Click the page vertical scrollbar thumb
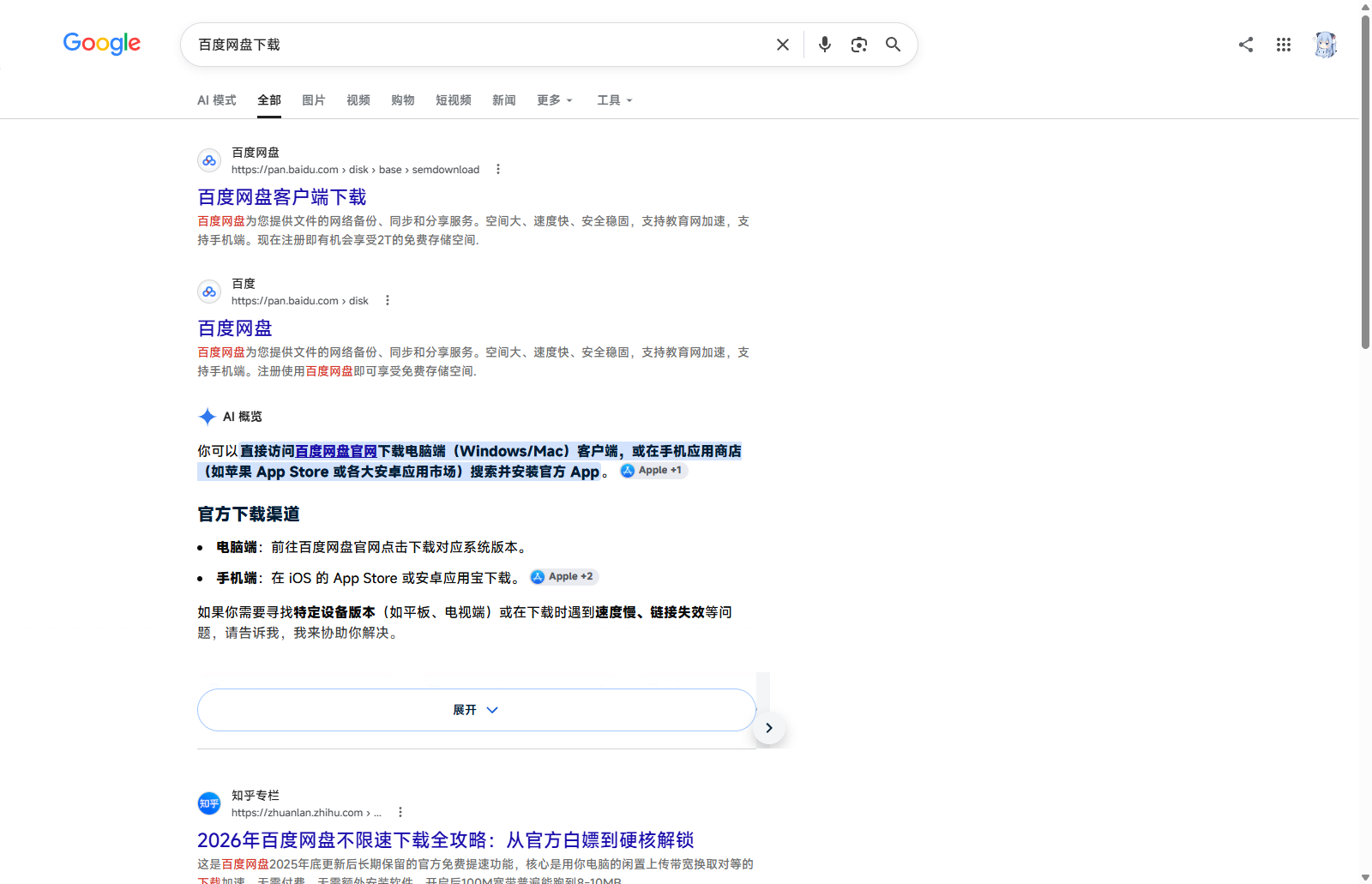Screen dimensions: 1372x884 click(x=1365, y=182)
